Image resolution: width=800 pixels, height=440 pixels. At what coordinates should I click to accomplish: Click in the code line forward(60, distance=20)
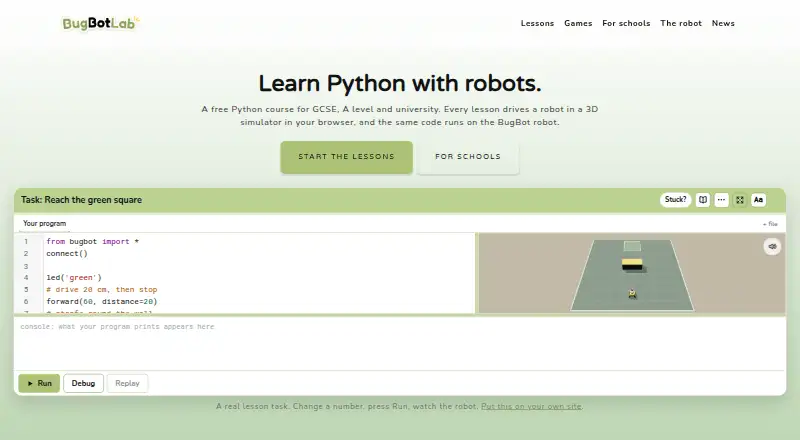click(x=102, y=302)
